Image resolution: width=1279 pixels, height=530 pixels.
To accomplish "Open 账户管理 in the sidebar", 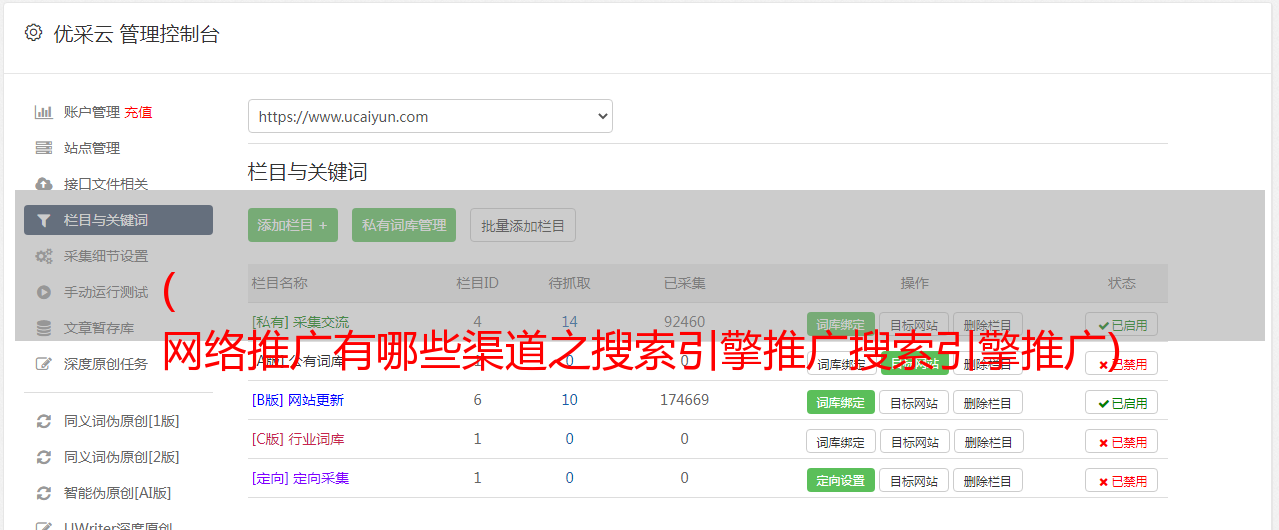I will (92, 112).
